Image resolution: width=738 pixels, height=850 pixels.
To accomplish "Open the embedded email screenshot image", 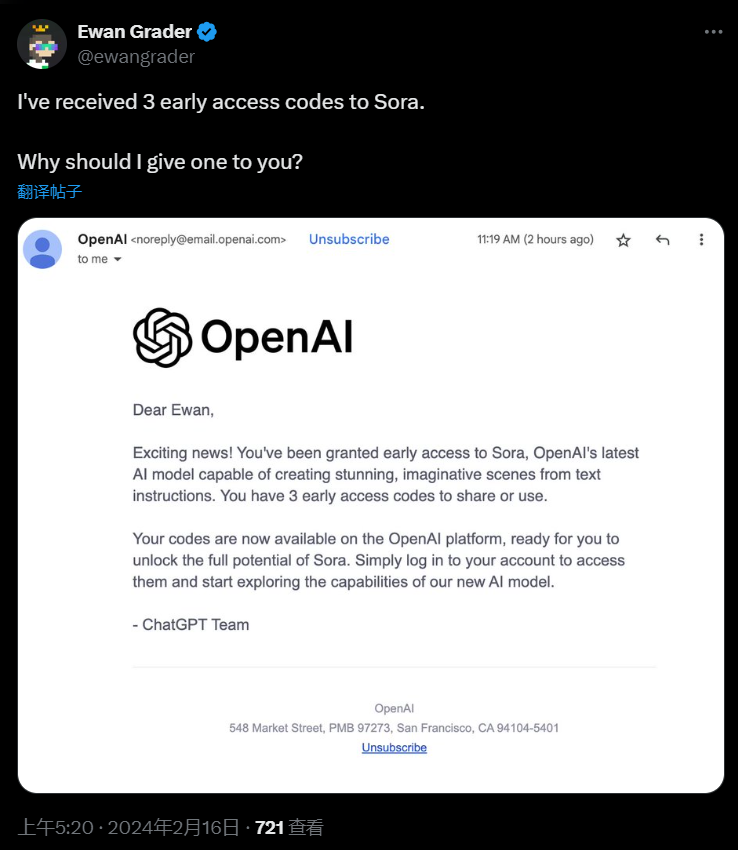I will pos(371,505).
